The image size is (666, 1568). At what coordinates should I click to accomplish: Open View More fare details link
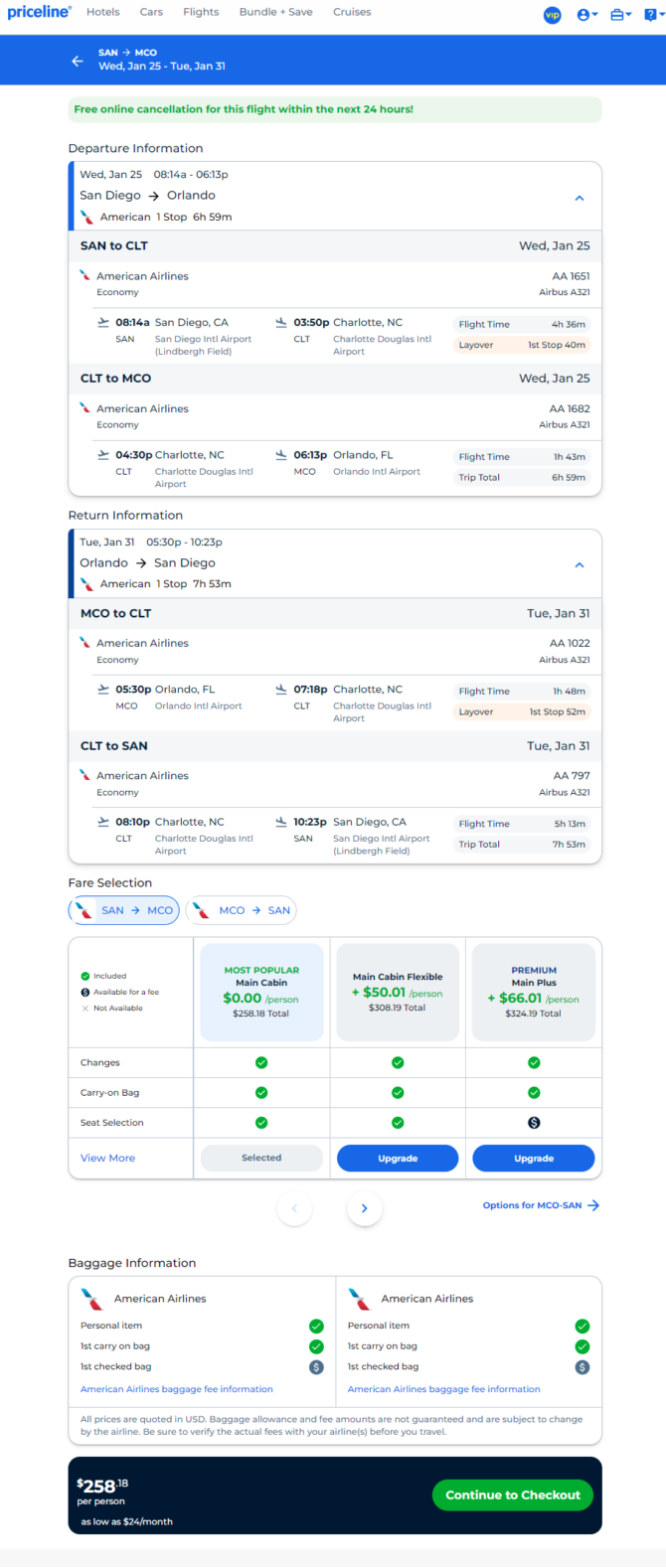[x=107, y=1158]
